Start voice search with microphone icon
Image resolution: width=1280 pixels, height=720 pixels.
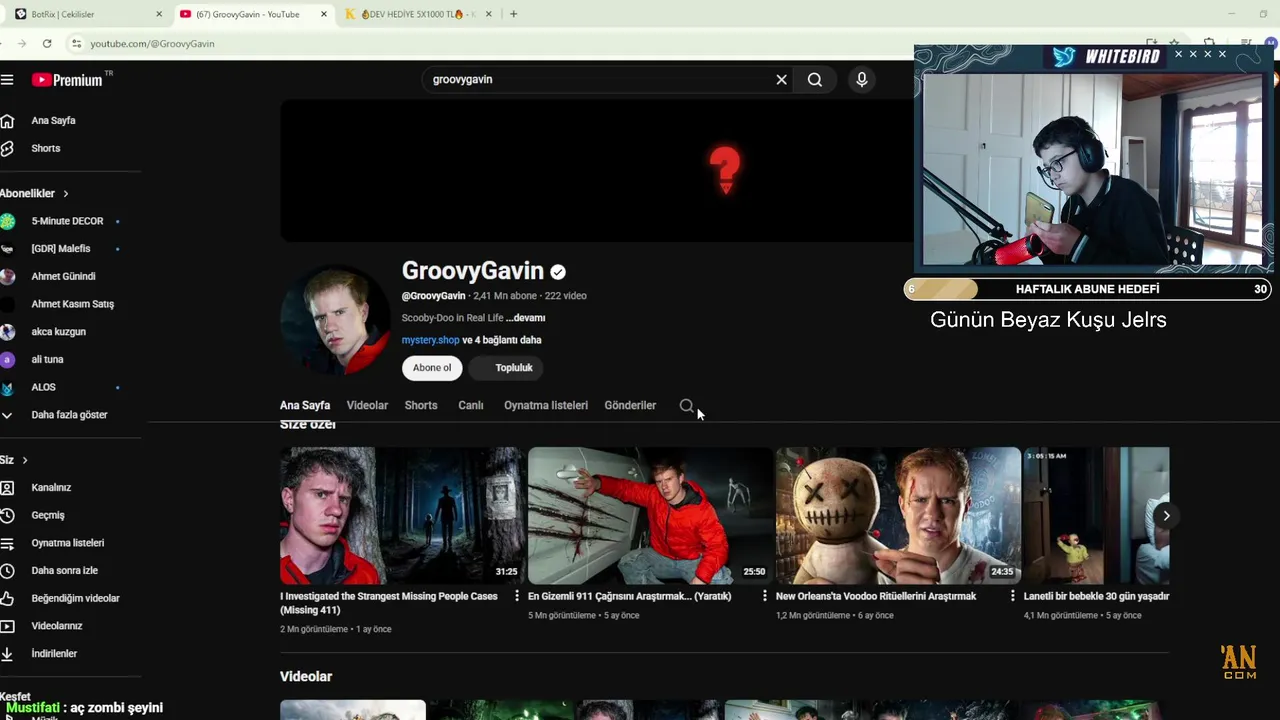click(x=862, y=80)
